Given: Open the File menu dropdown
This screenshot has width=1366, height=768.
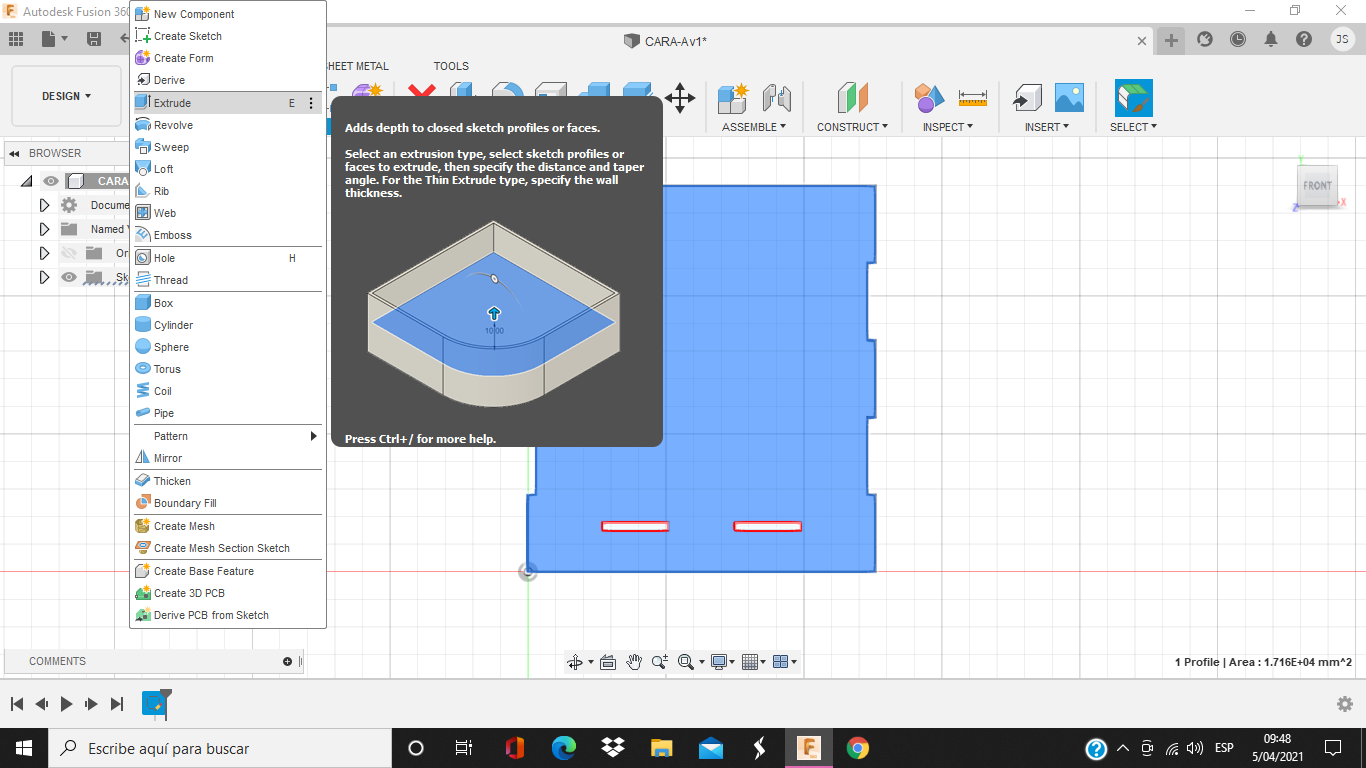Looking at the screenshot, I should coord(54,39).
